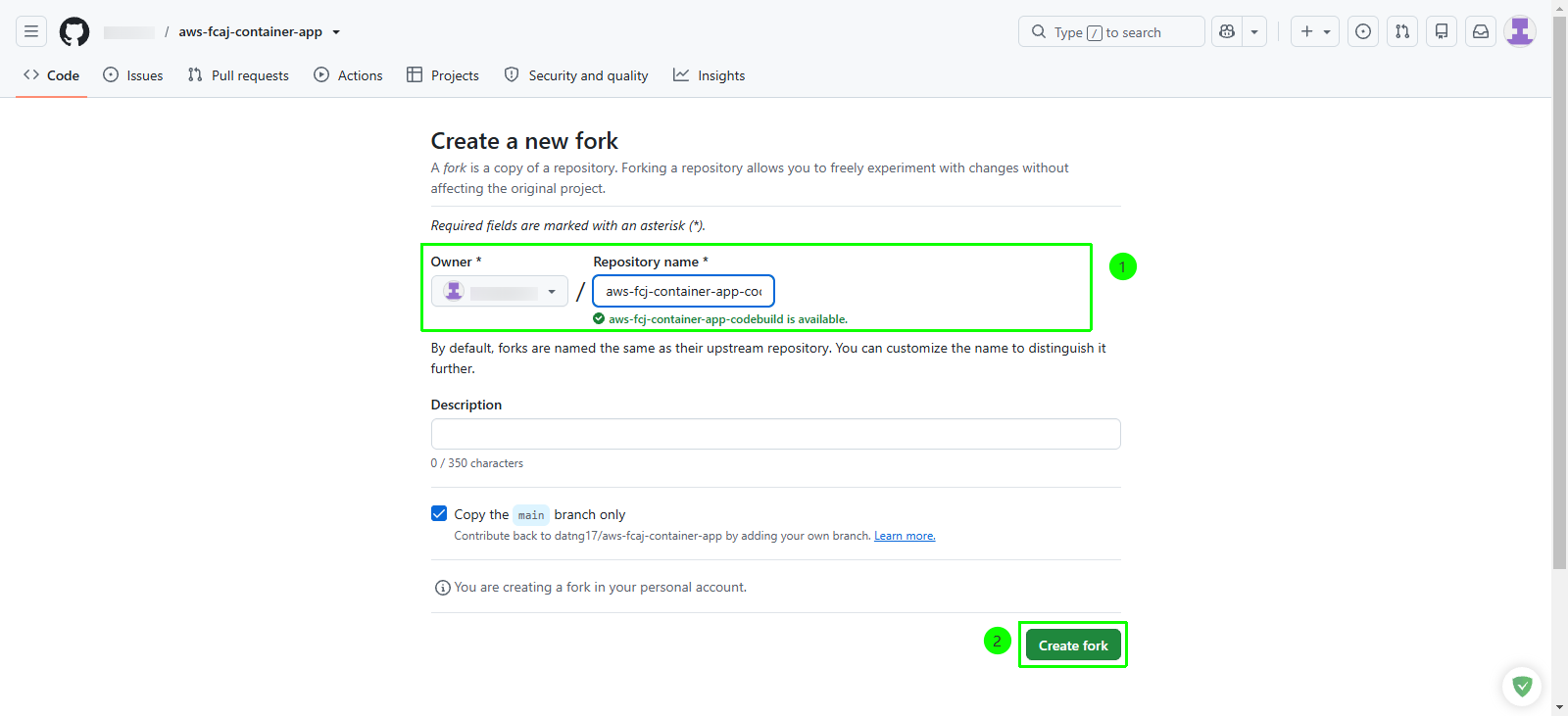Switch to the Actions tab

[348, 75]
